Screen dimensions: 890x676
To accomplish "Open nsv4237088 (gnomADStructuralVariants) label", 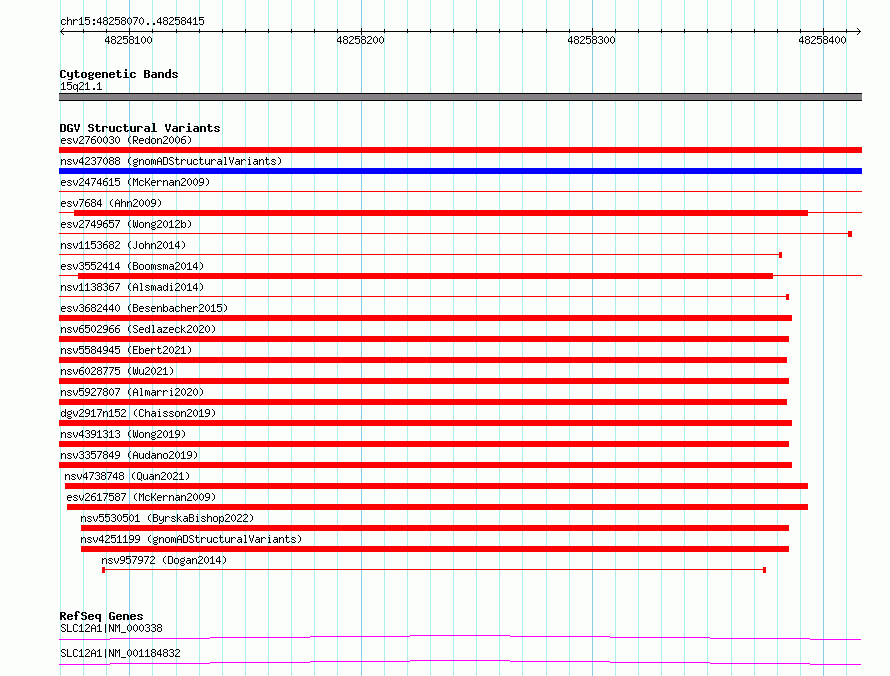I will 171,161.
